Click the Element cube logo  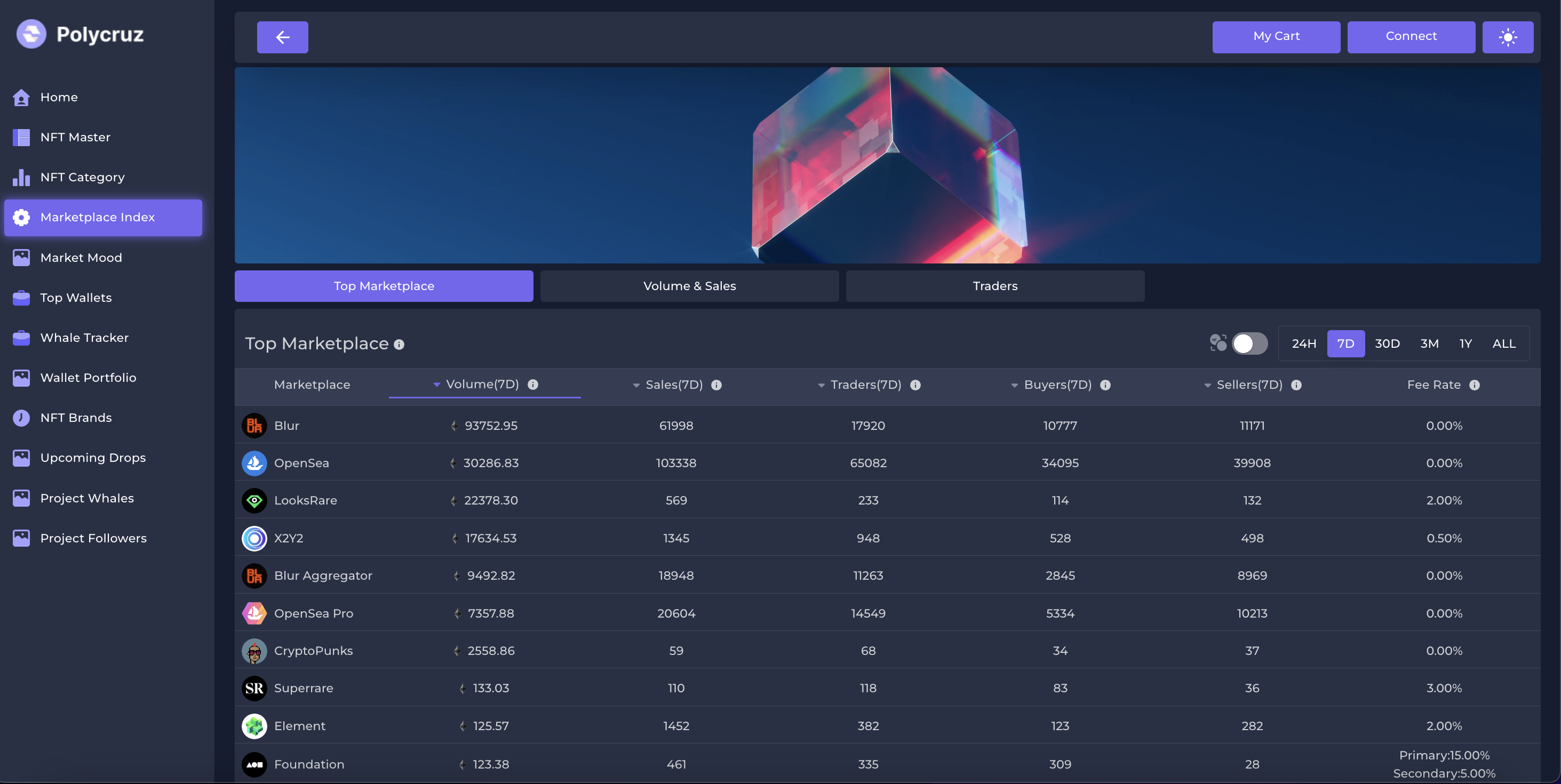pyautogui.click(x=254, y=726)
